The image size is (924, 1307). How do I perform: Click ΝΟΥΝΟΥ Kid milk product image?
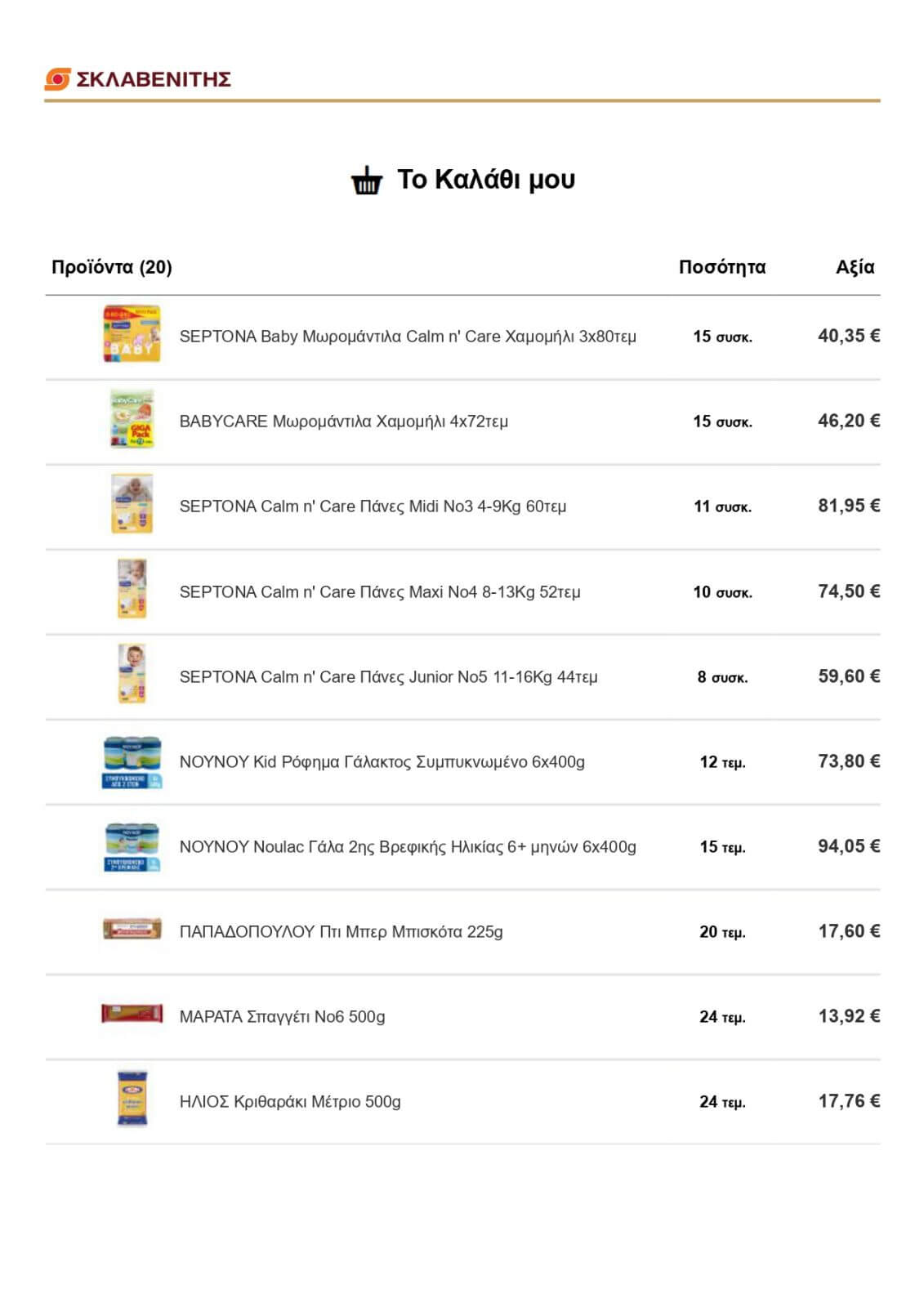(132, 762)
